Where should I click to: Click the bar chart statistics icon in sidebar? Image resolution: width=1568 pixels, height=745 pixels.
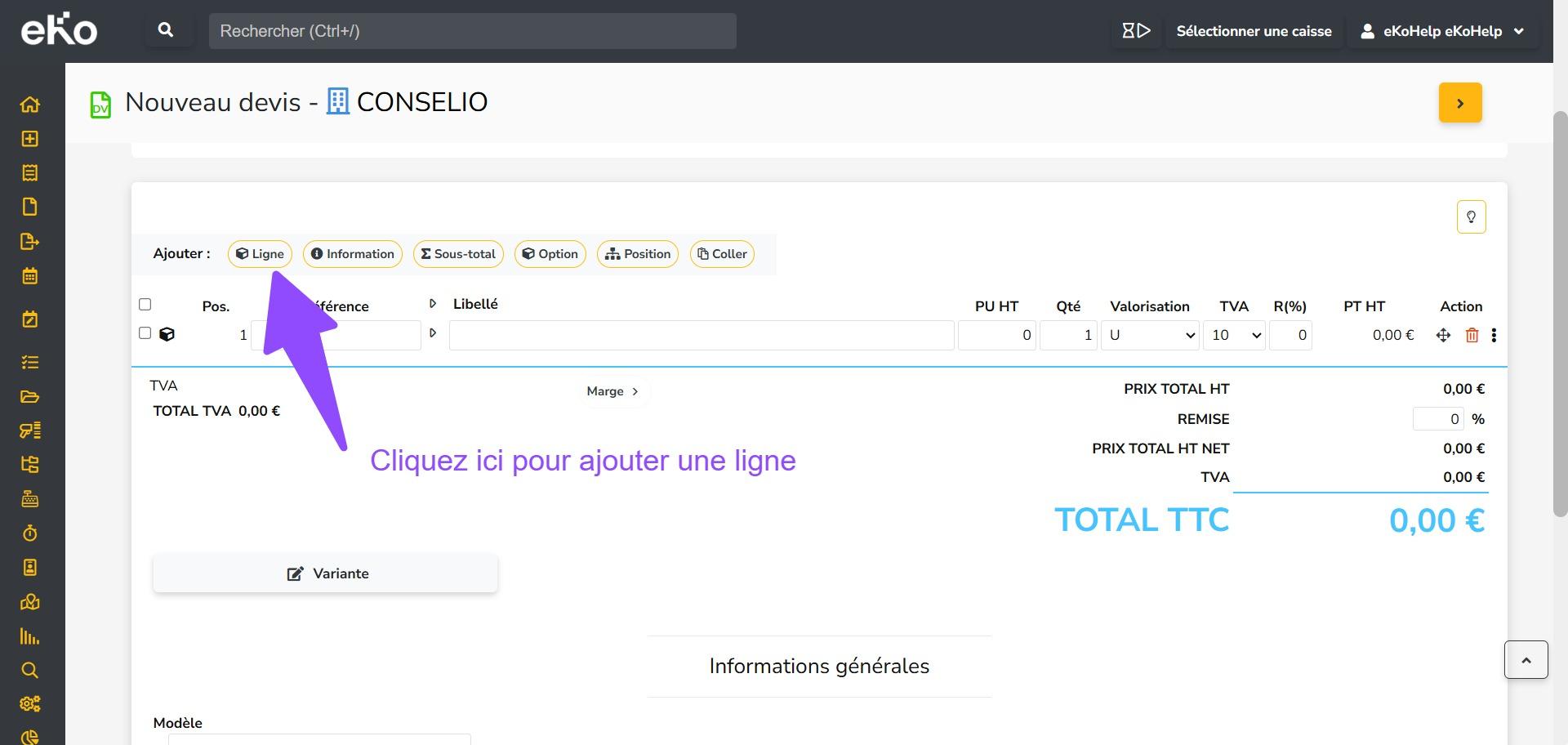(x=29, y=636)
